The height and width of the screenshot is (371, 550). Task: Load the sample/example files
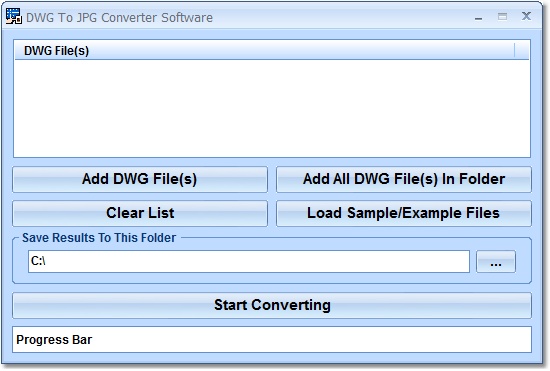tap(404, 213)
